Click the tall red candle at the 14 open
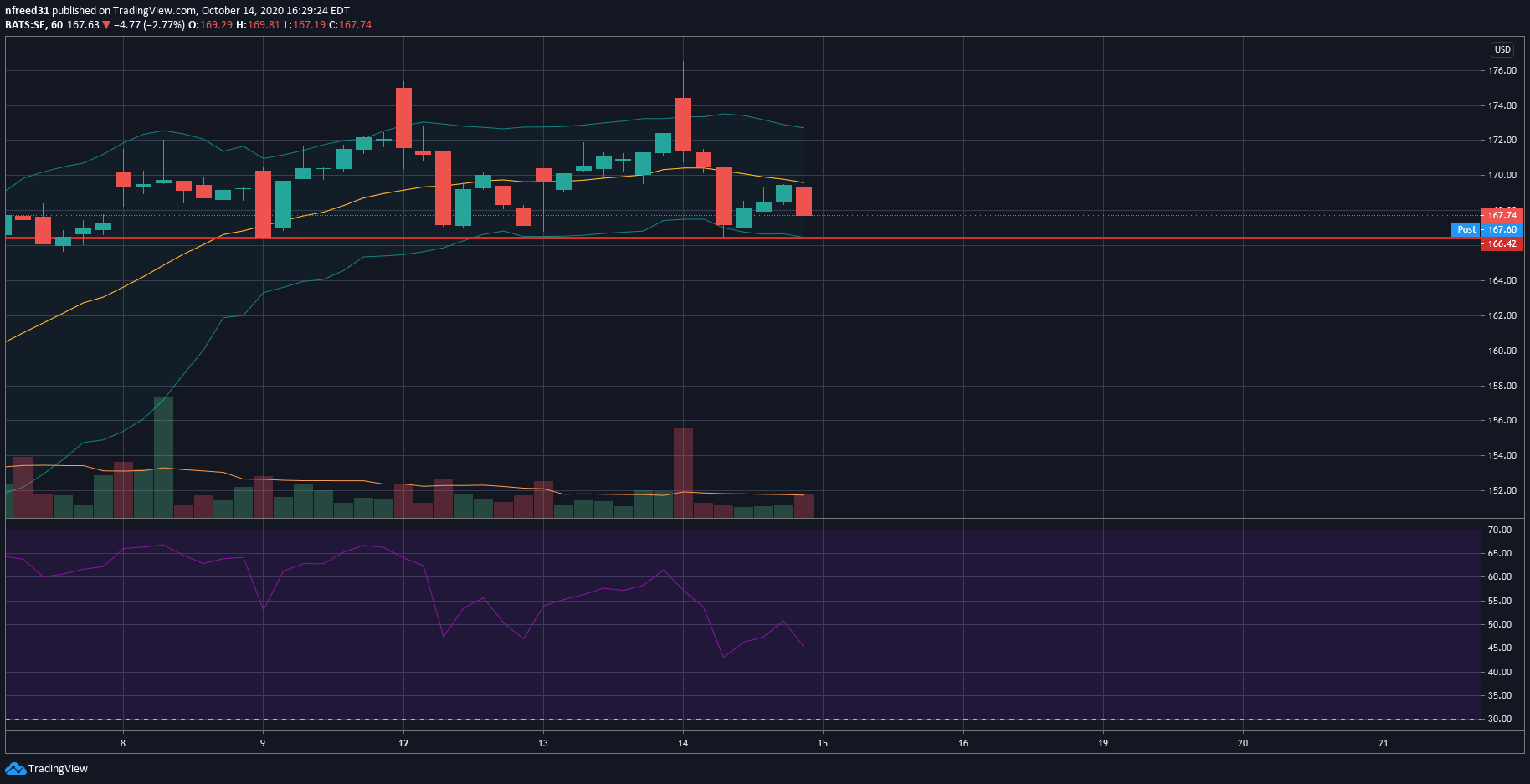Screen dimensions: 1530x784 click(683, 125)
